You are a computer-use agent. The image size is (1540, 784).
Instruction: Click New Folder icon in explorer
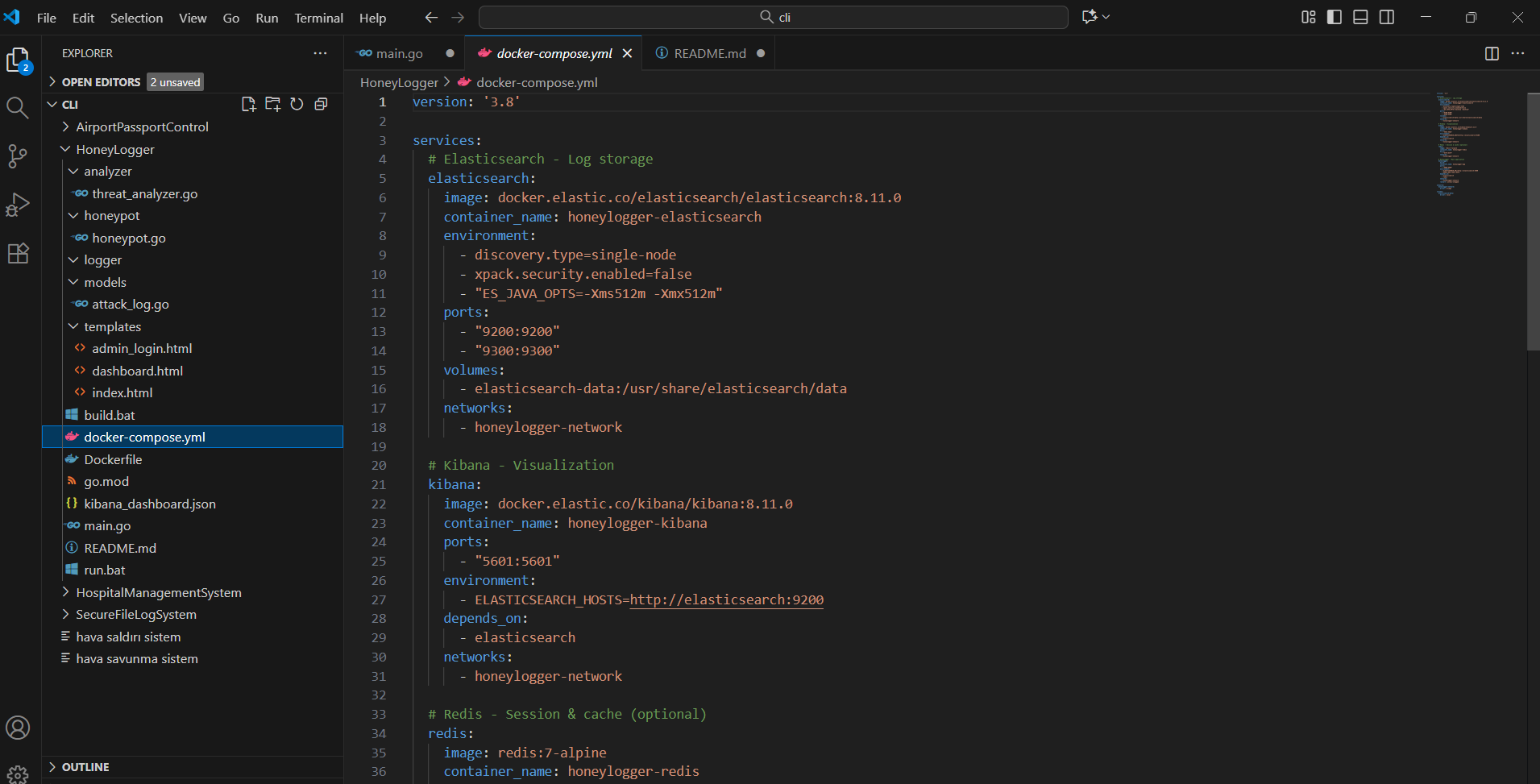pos(273,104)
